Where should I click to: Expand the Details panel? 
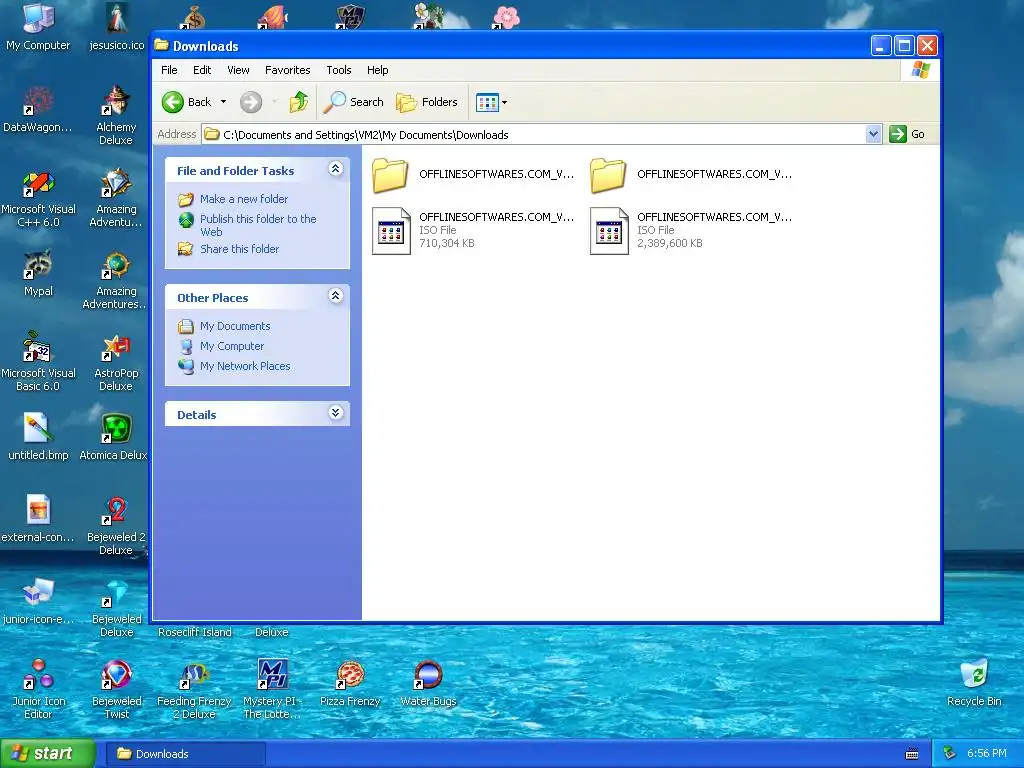(x=336, y=413)
